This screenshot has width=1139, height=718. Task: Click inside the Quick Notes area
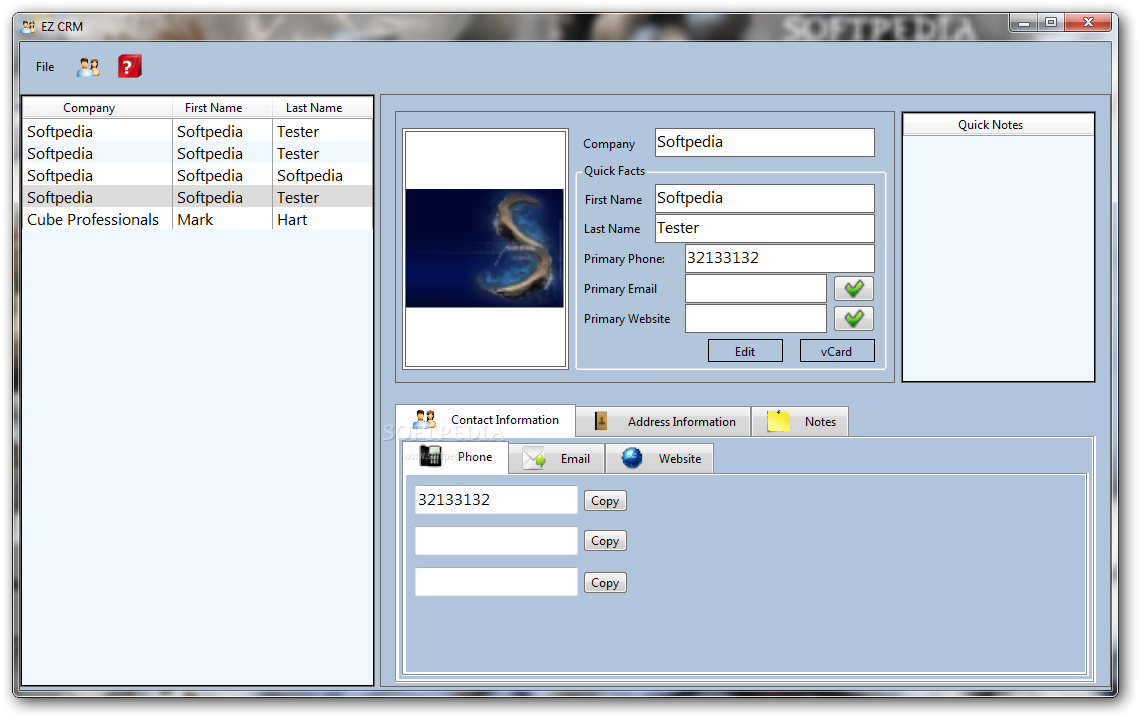point(998,257)
